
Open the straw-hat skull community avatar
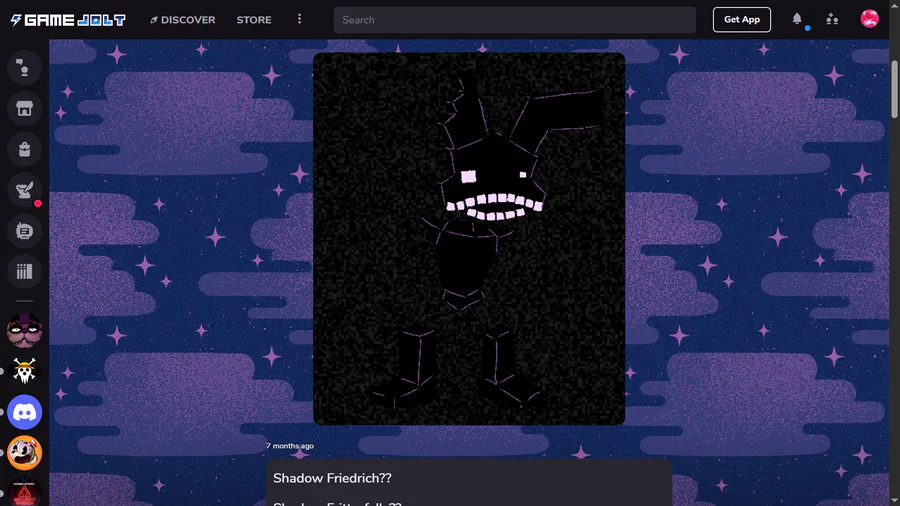tap(24, 371)
